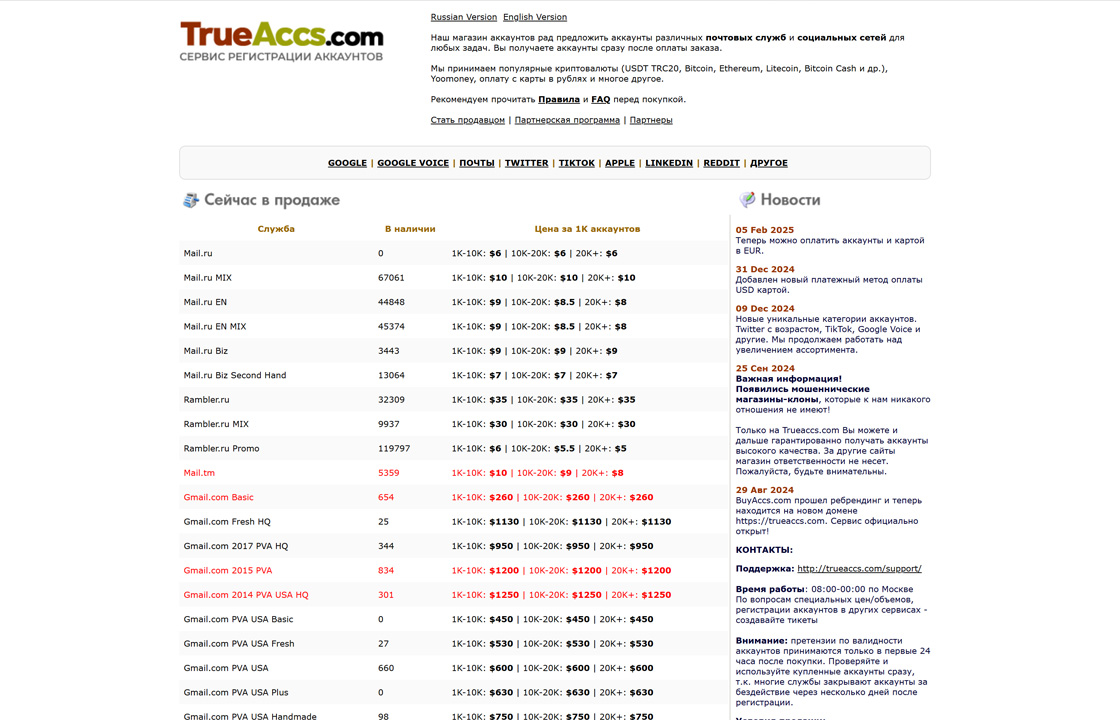Select the Mail.ru EN MIX service name

215,326
